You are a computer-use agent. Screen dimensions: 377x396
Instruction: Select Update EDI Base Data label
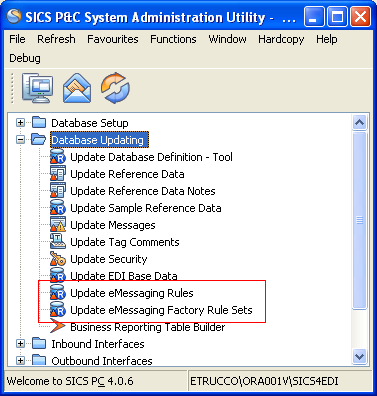124,276
